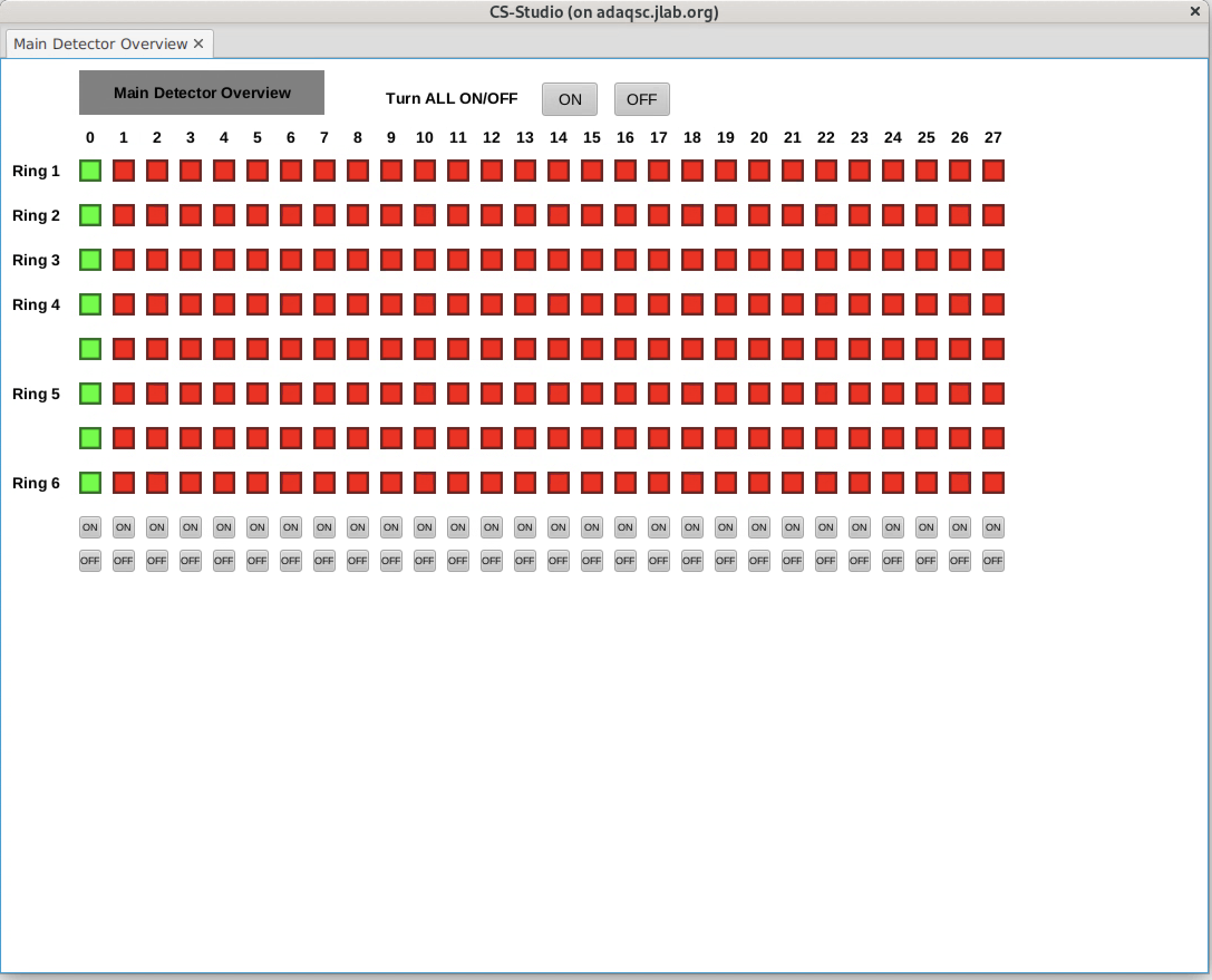Select Ring 5 green indicator in column 0

pyautogui.click(x=90, y=394)
